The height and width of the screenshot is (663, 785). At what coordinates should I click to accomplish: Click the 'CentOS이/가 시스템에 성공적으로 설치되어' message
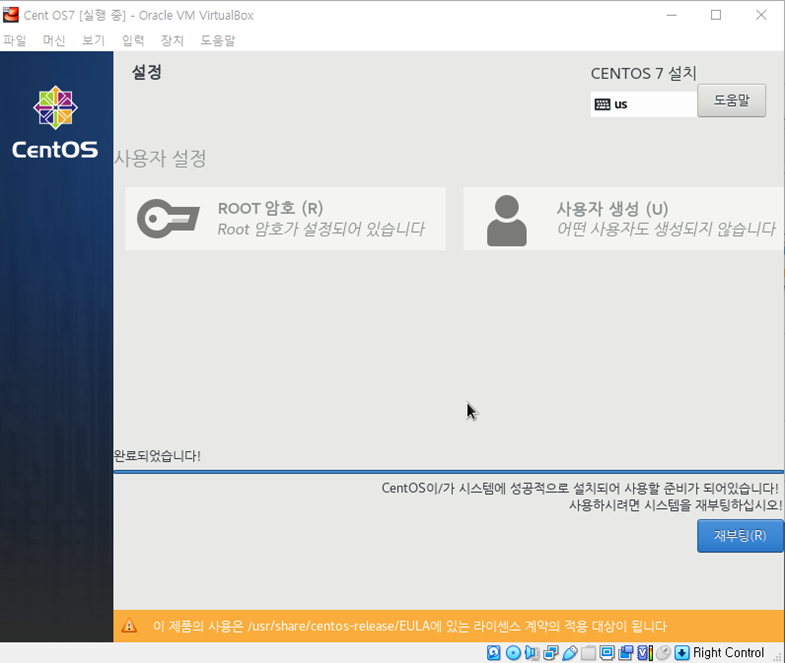[x=580, y=488]
